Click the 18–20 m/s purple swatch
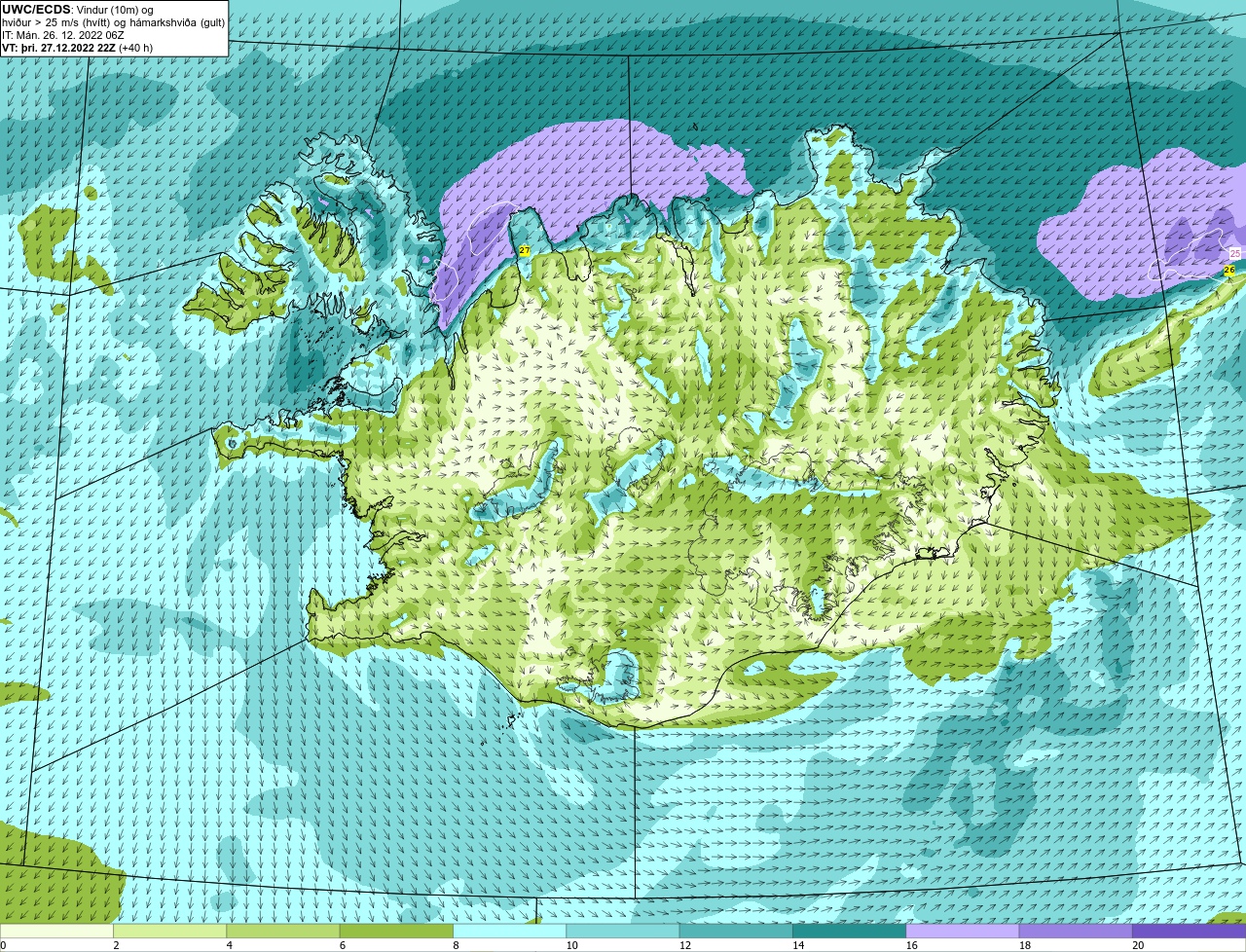The height and width of the screenshot is (952, 1246). pyautogui.click(x=1076, y=931)
